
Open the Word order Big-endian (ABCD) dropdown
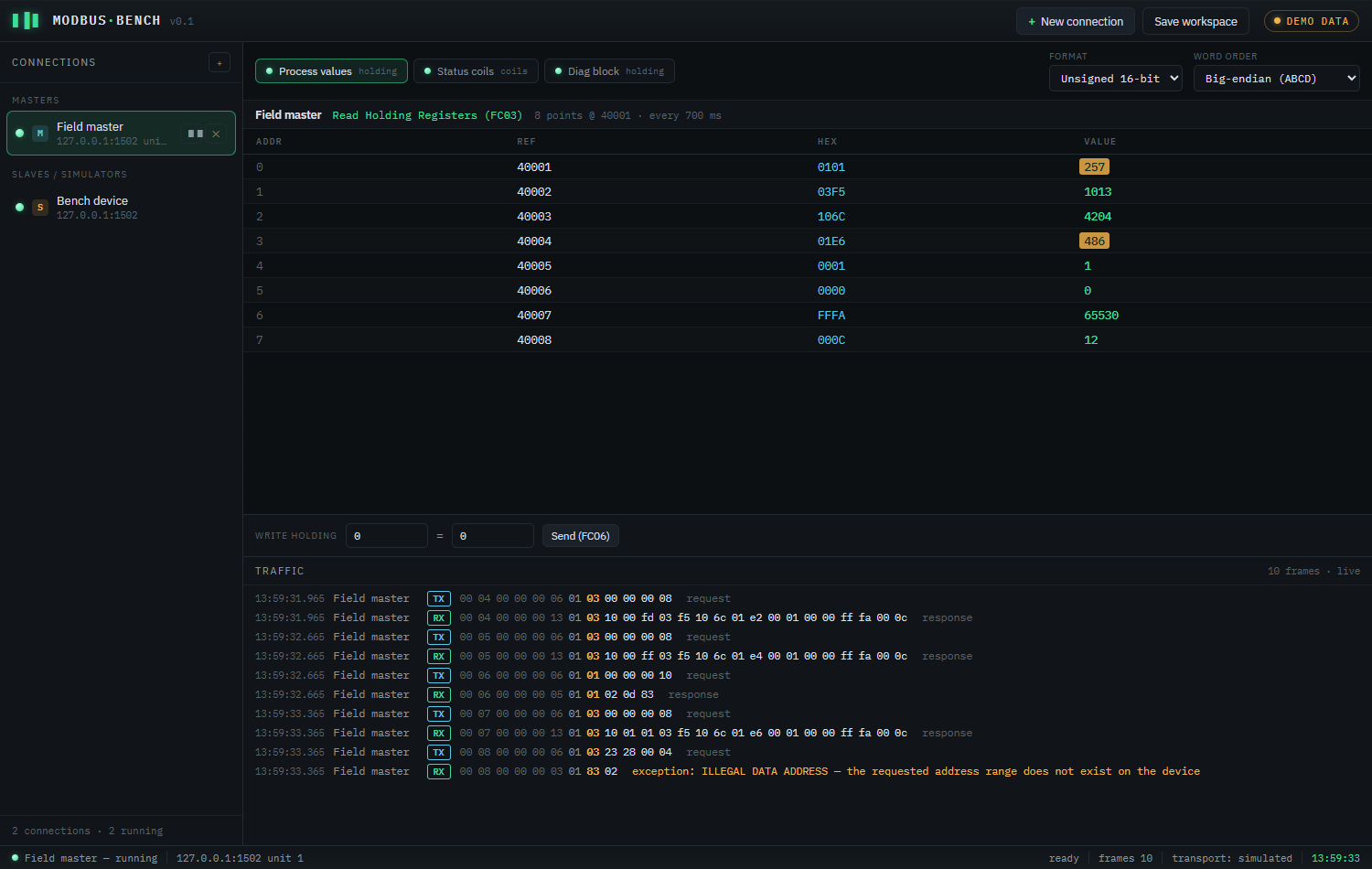[x=1277, y=79]
